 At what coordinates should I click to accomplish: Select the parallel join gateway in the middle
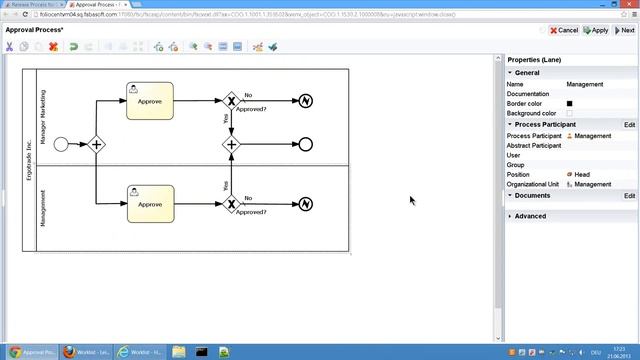[231, 144]
